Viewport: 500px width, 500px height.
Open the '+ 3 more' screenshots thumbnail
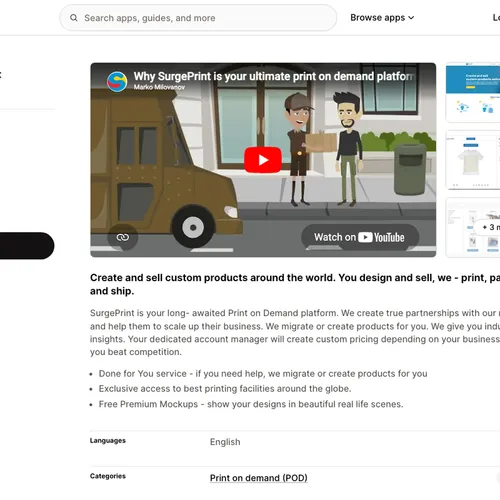(x=473, y=227)
